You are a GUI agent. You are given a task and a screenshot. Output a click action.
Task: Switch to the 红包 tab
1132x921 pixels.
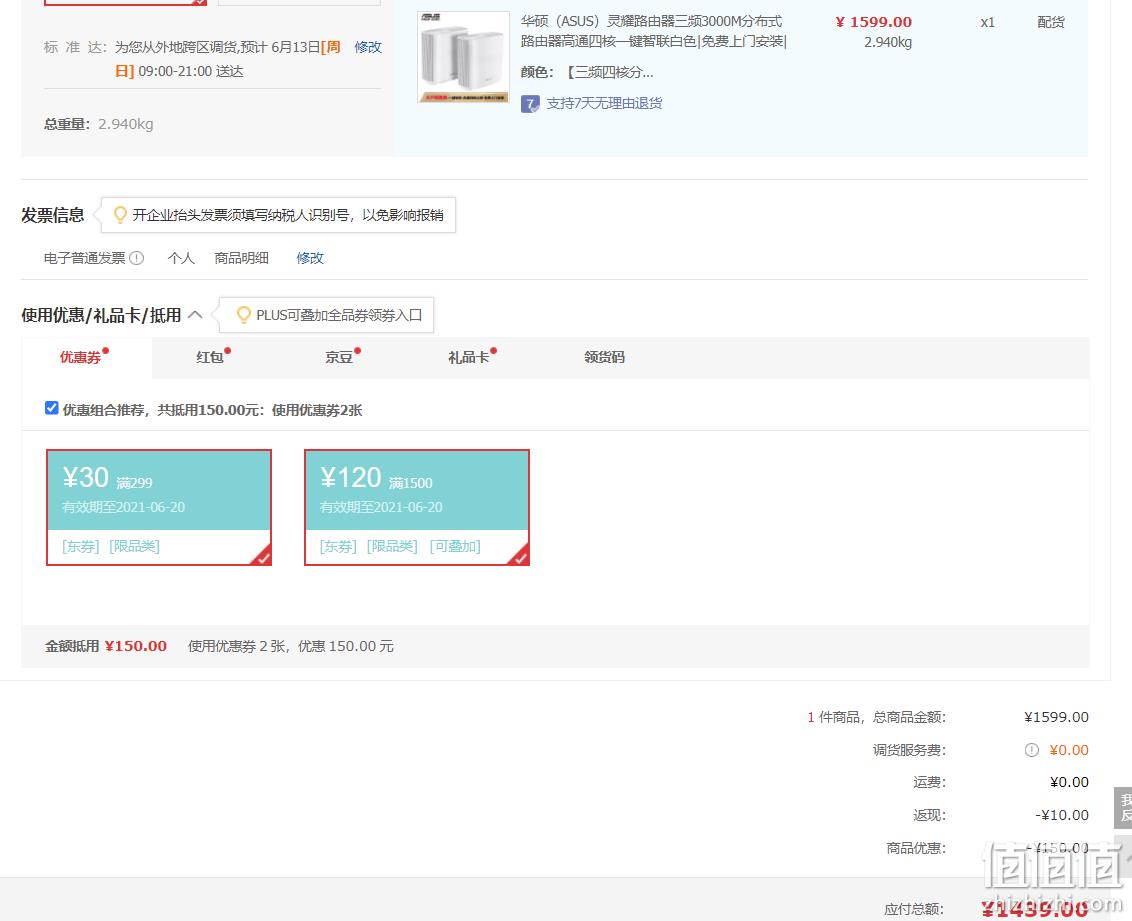pyautogui.click(x=209, y=357)
